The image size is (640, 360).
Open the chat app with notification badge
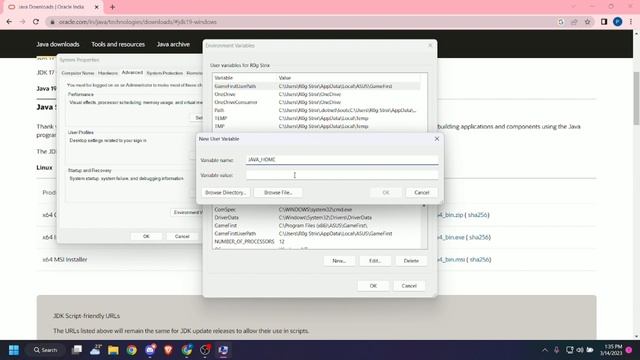[x=150, y=350]
